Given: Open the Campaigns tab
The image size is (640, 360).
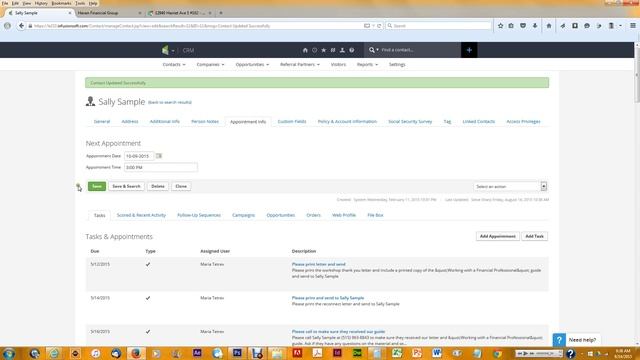Looking at the screenshot, I should coord(243,215).
